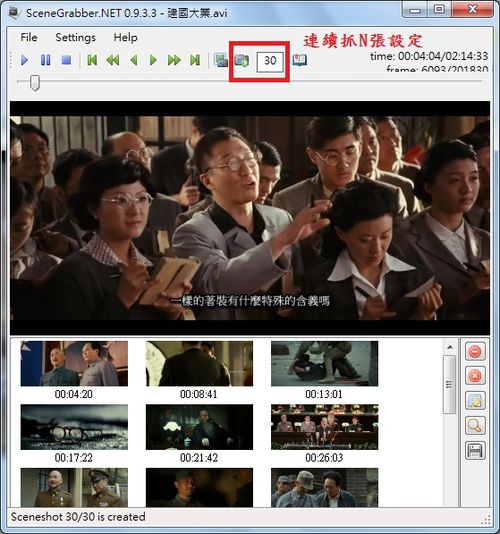Click the 00:26:03 timestamp label
Screen dimensions: 500x534
[x=324, y=457]
